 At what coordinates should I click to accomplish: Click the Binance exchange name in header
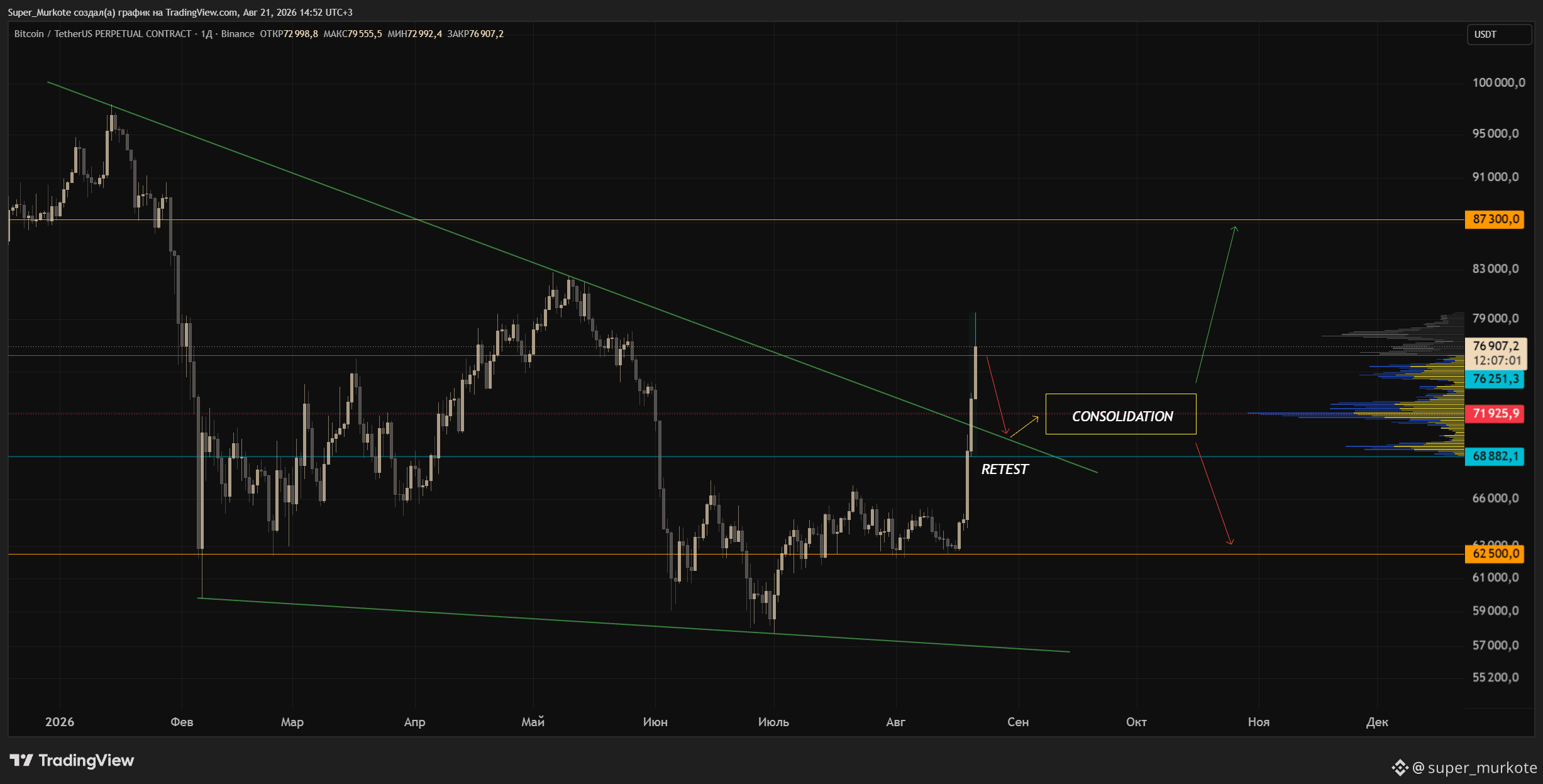[238, 34]
